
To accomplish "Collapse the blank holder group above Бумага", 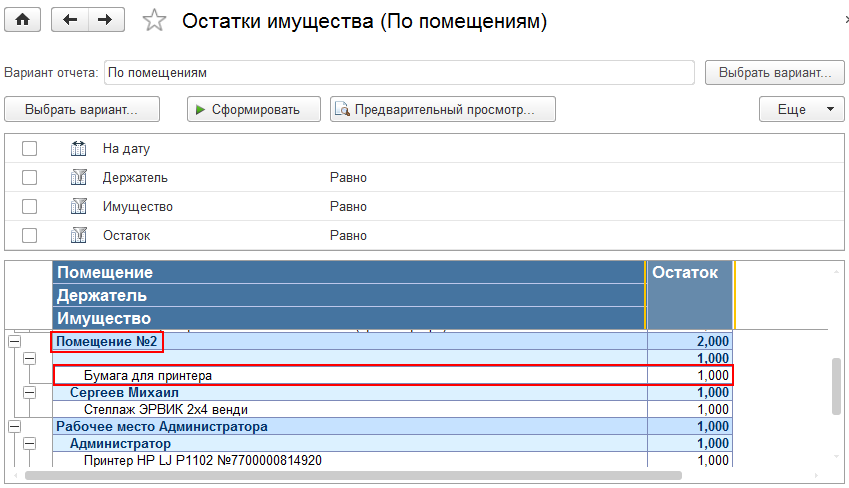I will coord(30,359).
